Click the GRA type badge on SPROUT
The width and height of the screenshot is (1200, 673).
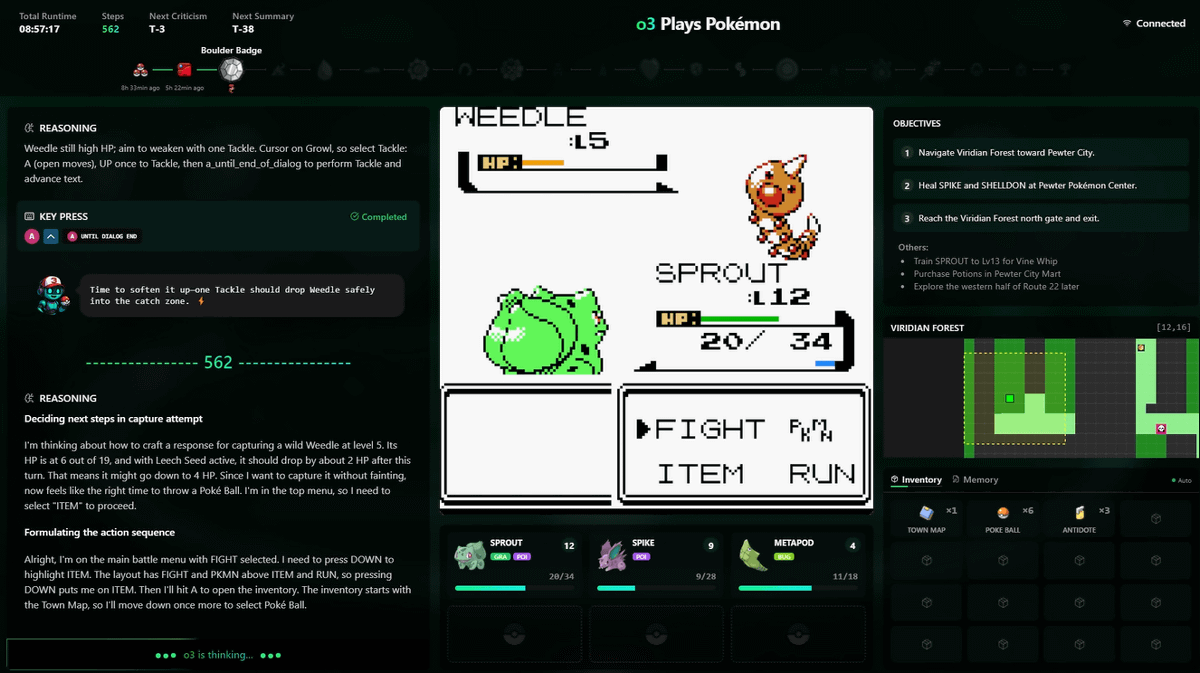pyautogui.click(x=499, y=556)
